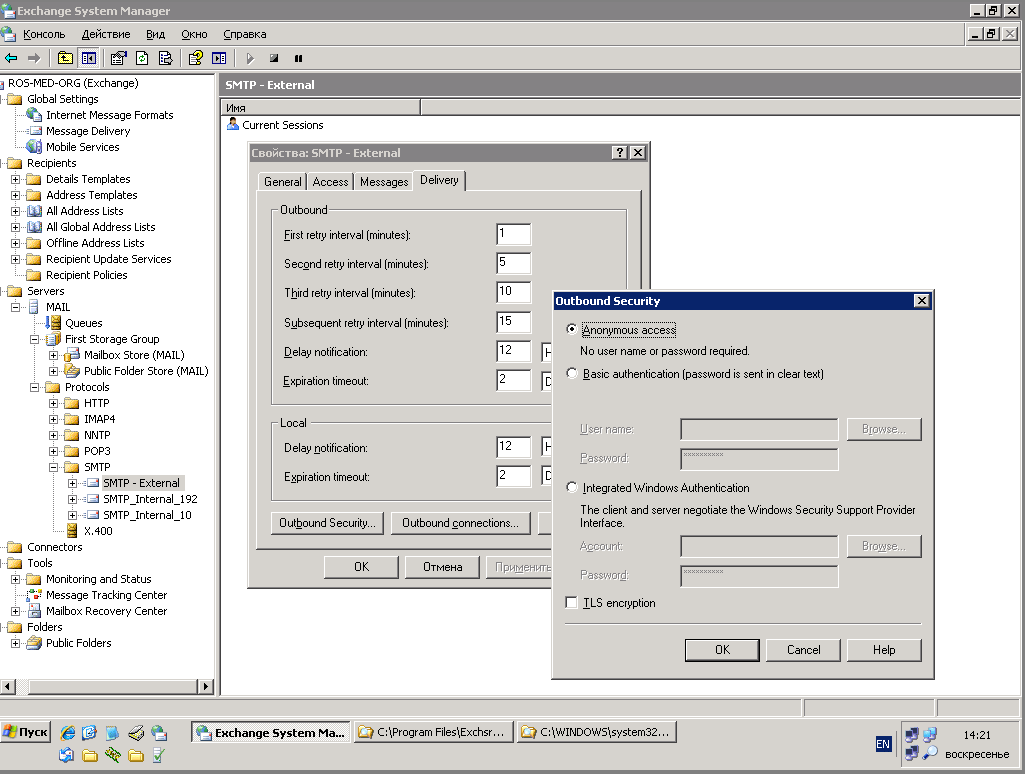Click the Export list toolbar icon
1025x774 pixels.
[166, 58]
